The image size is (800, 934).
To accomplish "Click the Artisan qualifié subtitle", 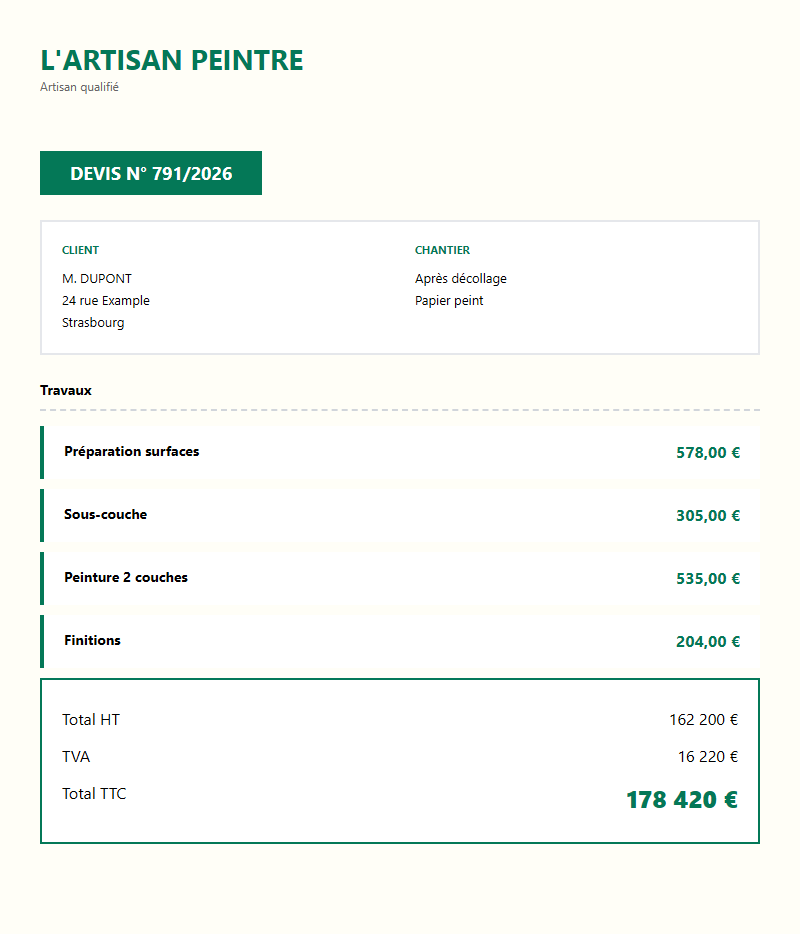I will [79, 87].
